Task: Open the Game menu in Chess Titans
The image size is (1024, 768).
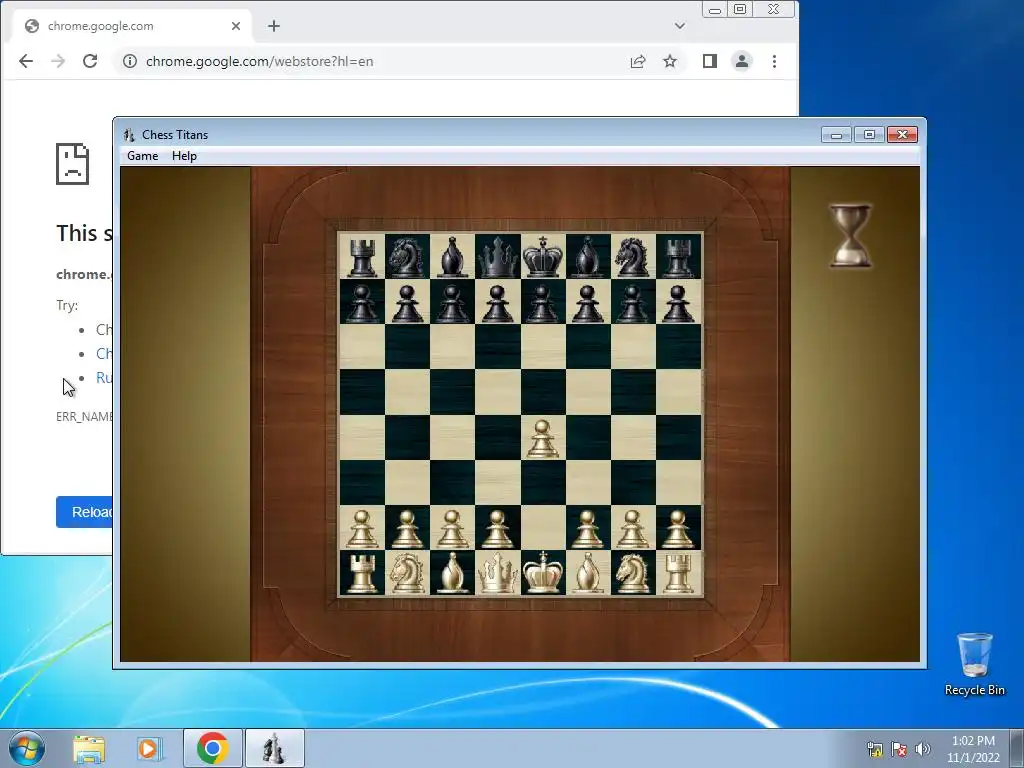Action: point(142,155)
